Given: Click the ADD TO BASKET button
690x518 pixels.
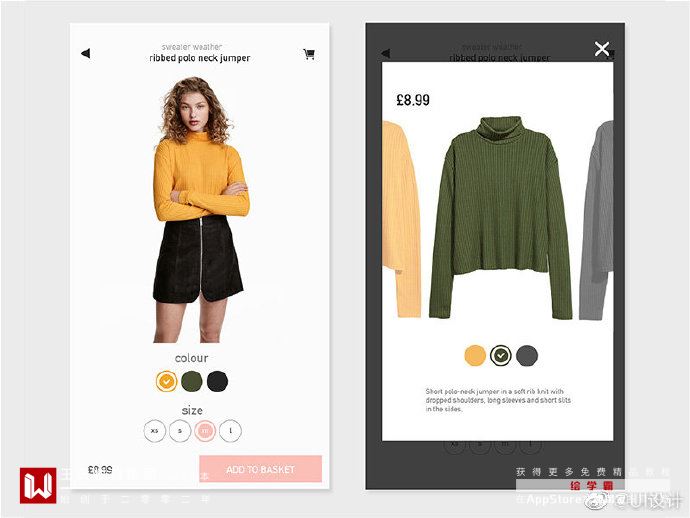Looking at the screenshot, I should tap(261, 469).
